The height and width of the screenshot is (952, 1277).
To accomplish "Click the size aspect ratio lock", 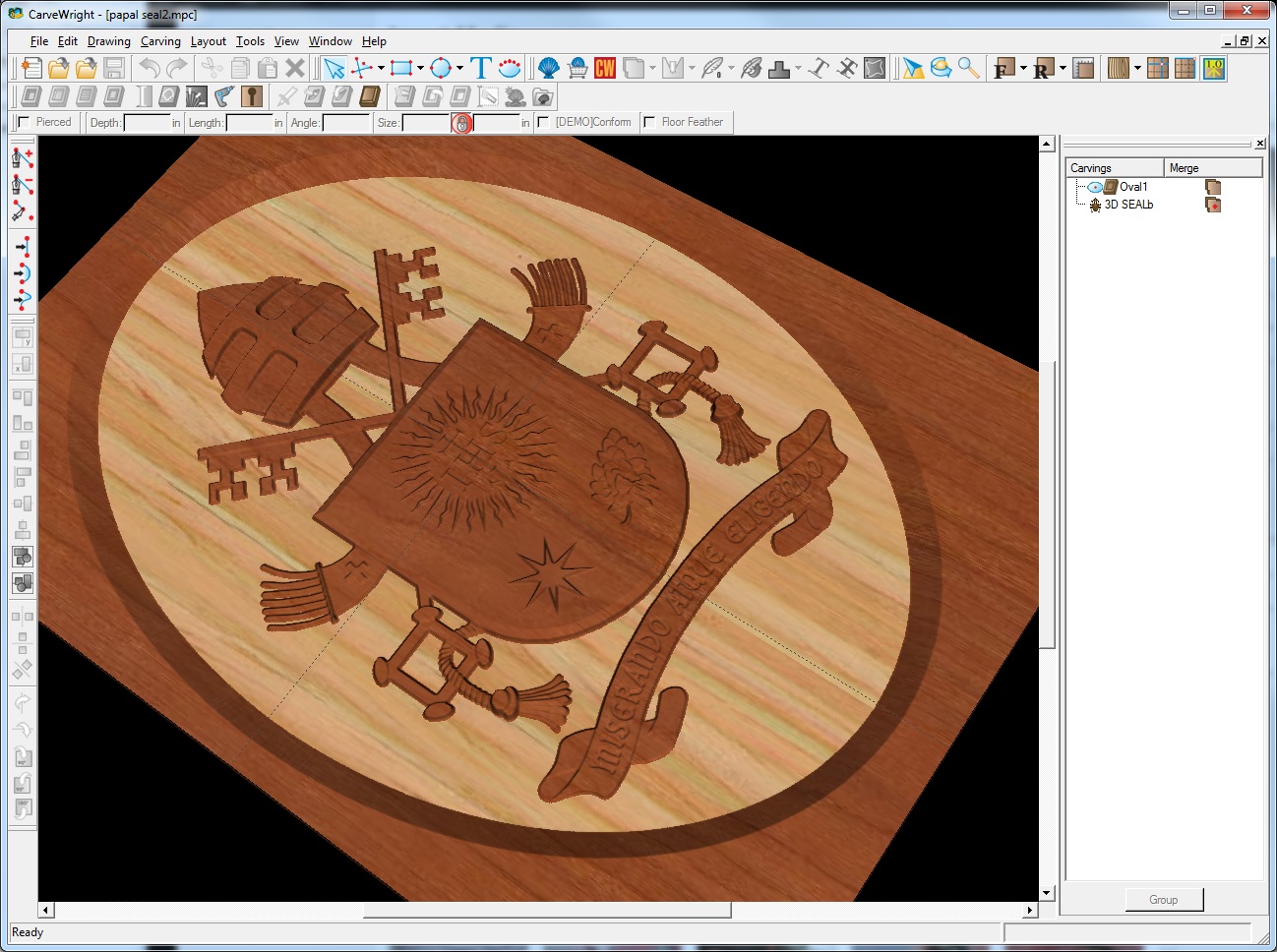I will (x=461, y=123).
